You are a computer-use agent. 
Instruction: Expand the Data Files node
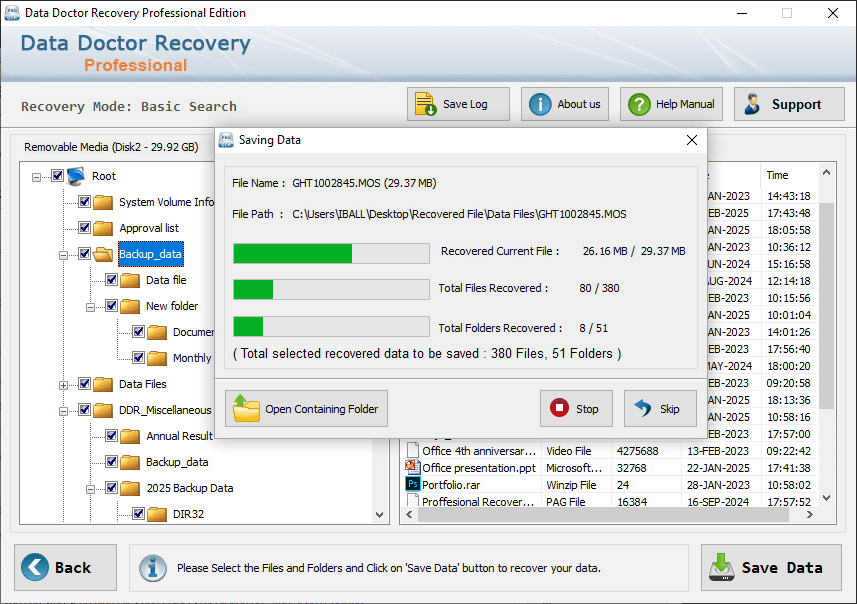click(x=63, y=385)
